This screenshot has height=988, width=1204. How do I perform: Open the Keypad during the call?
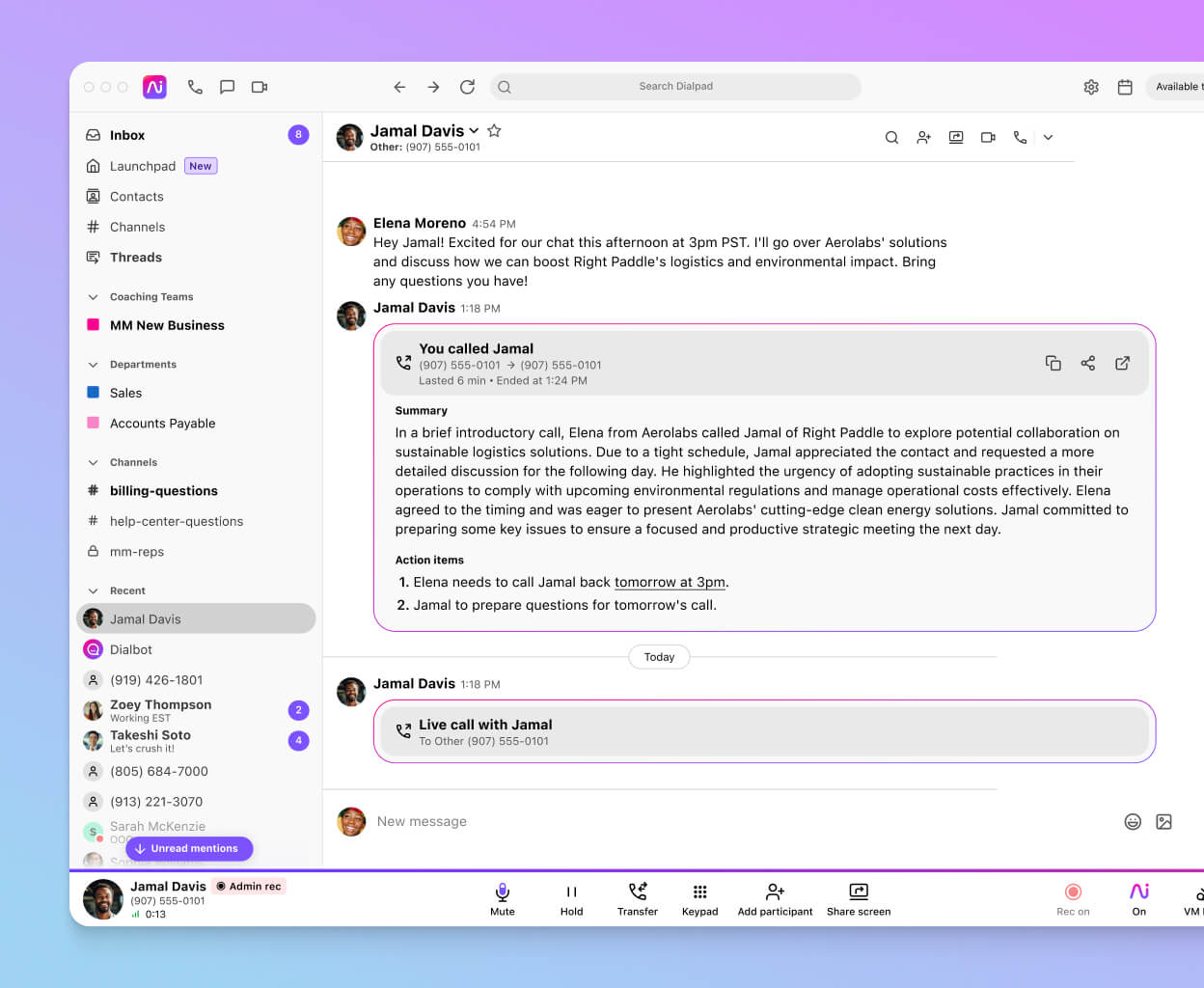click(699, 898)
